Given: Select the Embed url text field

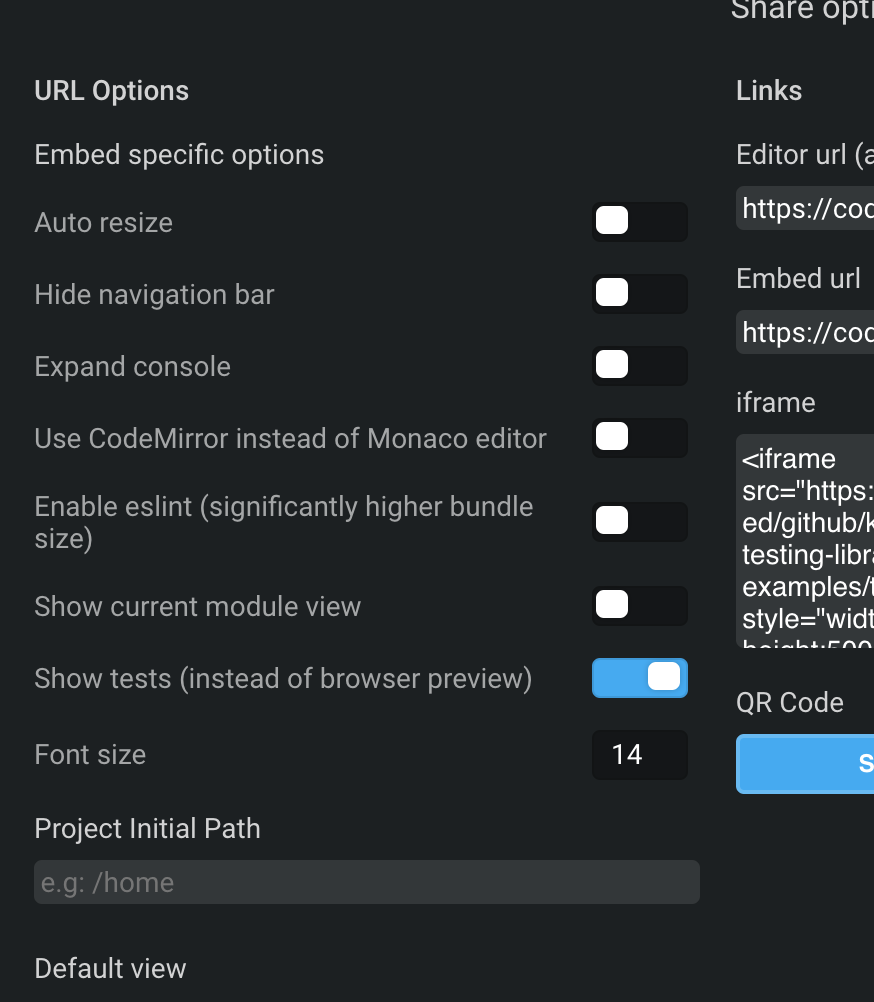Looking at the screenshot, I should [805, 332].
